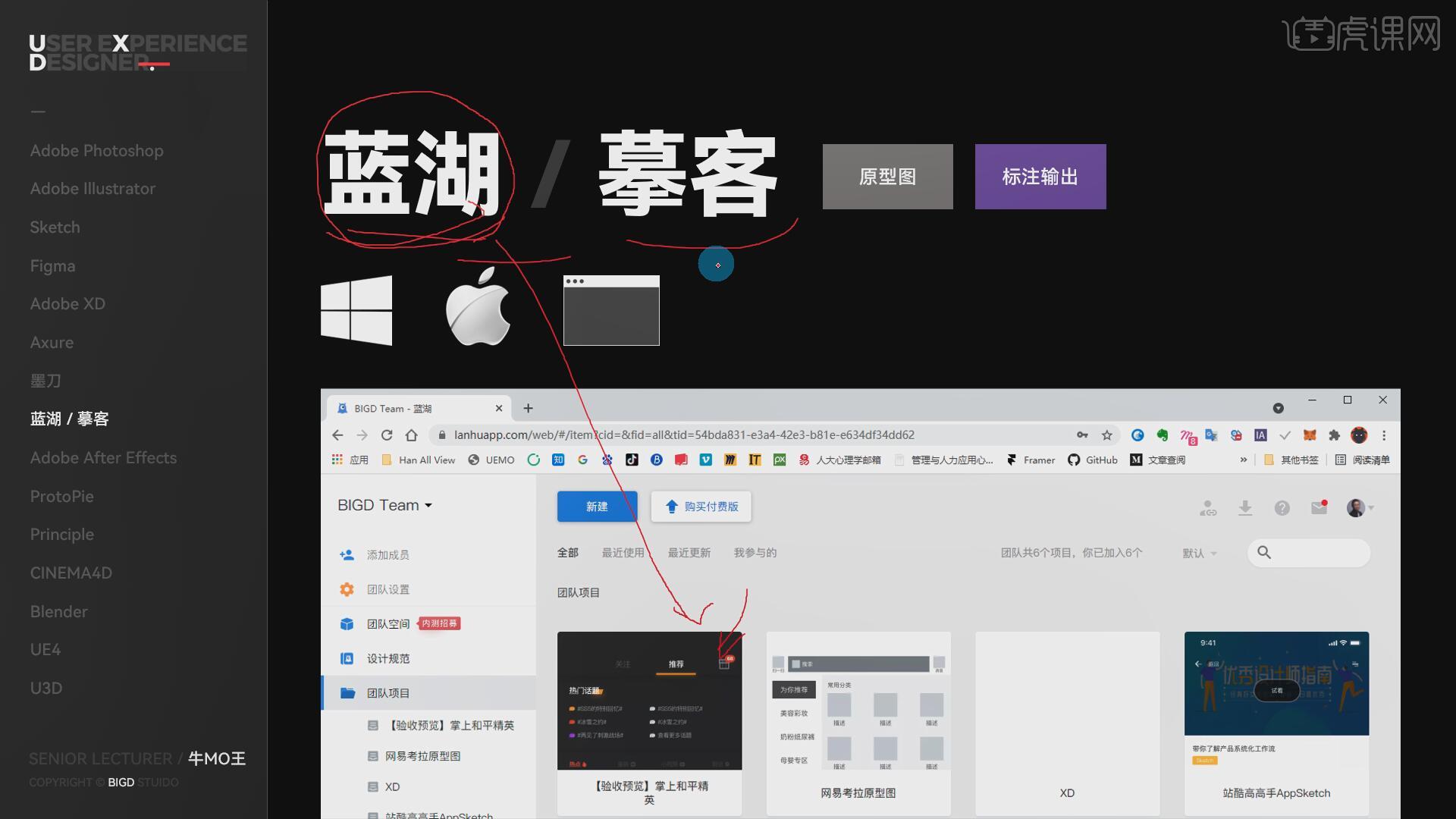The image size is (1456, 819).
Task: Click the download icon in Lanhu header
Action: coord(1244,508)
